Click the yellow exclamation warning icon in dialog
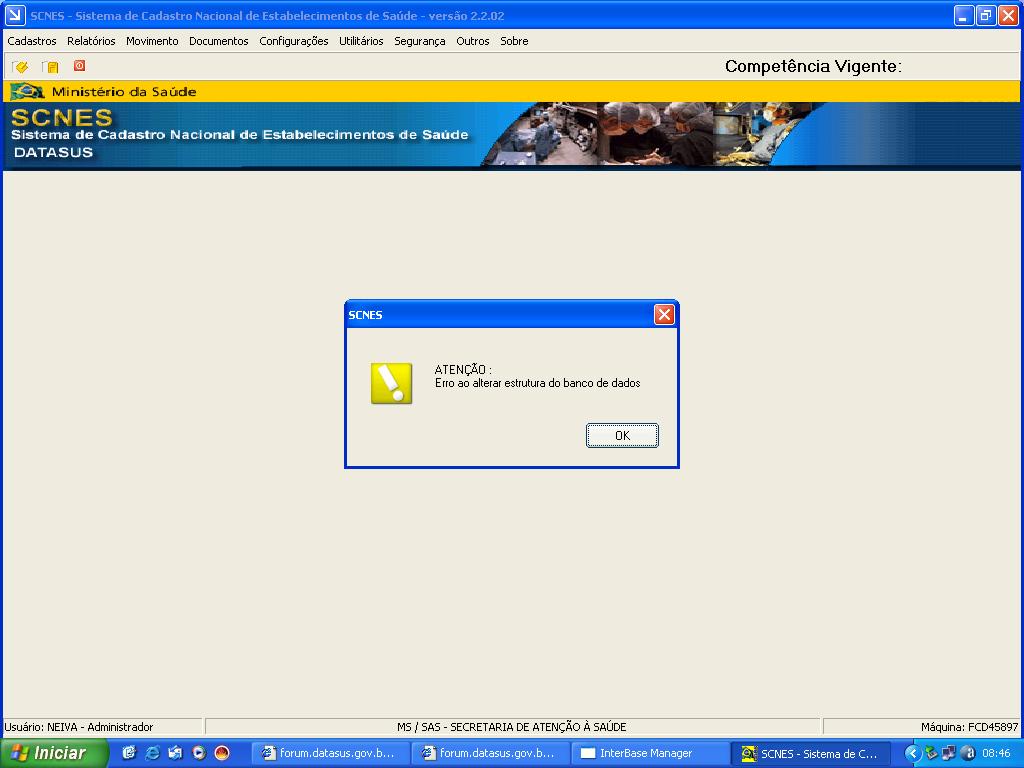 point(391,383)
